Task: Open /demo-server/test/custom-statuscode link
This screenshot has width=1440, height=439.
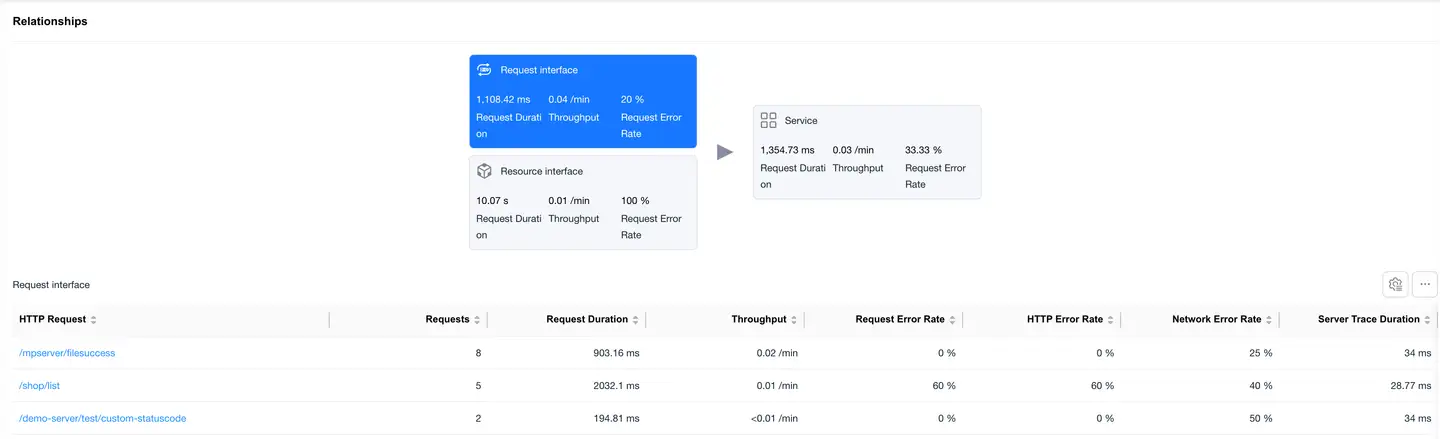Action: 102,418
